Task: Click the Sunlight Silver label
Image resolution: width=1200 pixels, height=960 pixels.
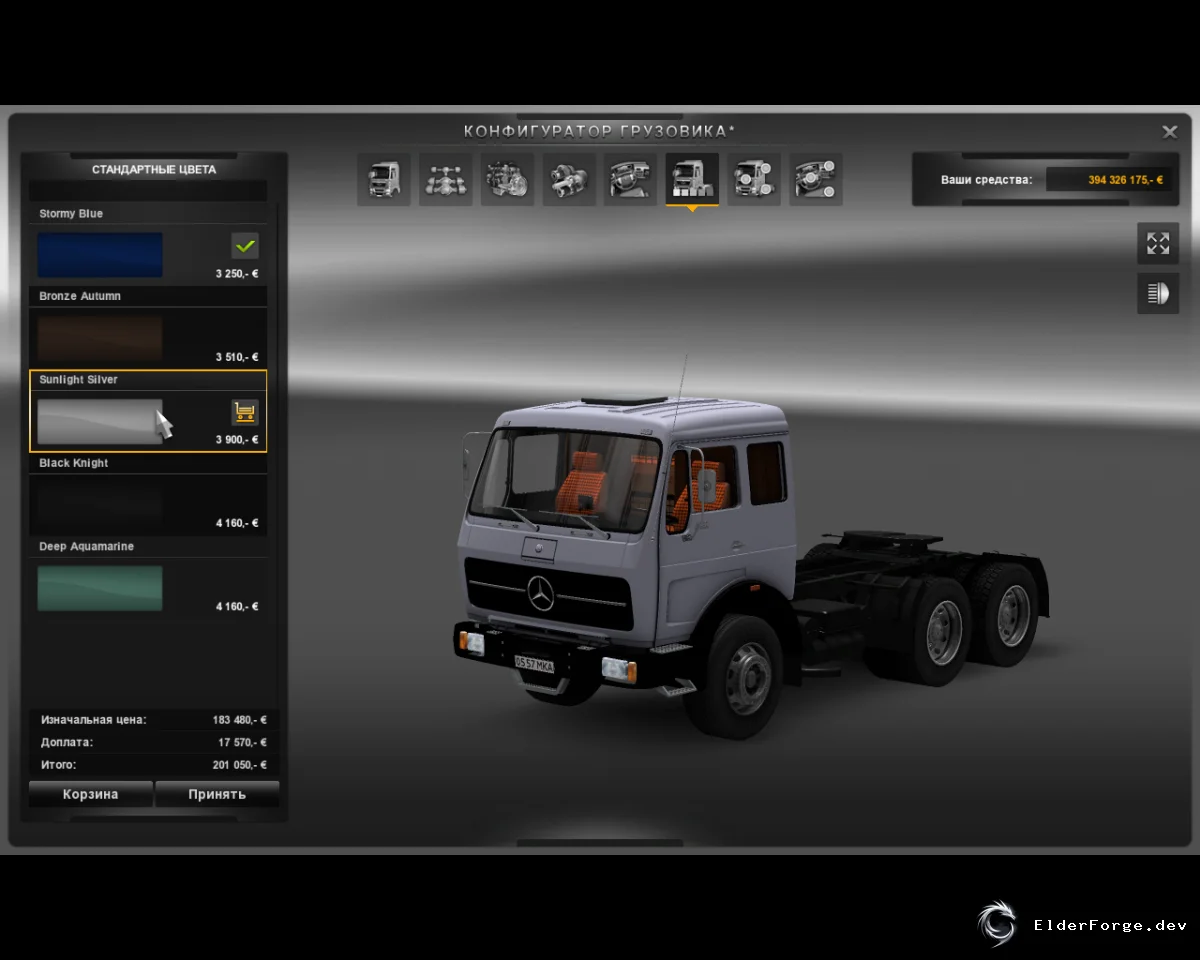Action: [x=78, y=380]
